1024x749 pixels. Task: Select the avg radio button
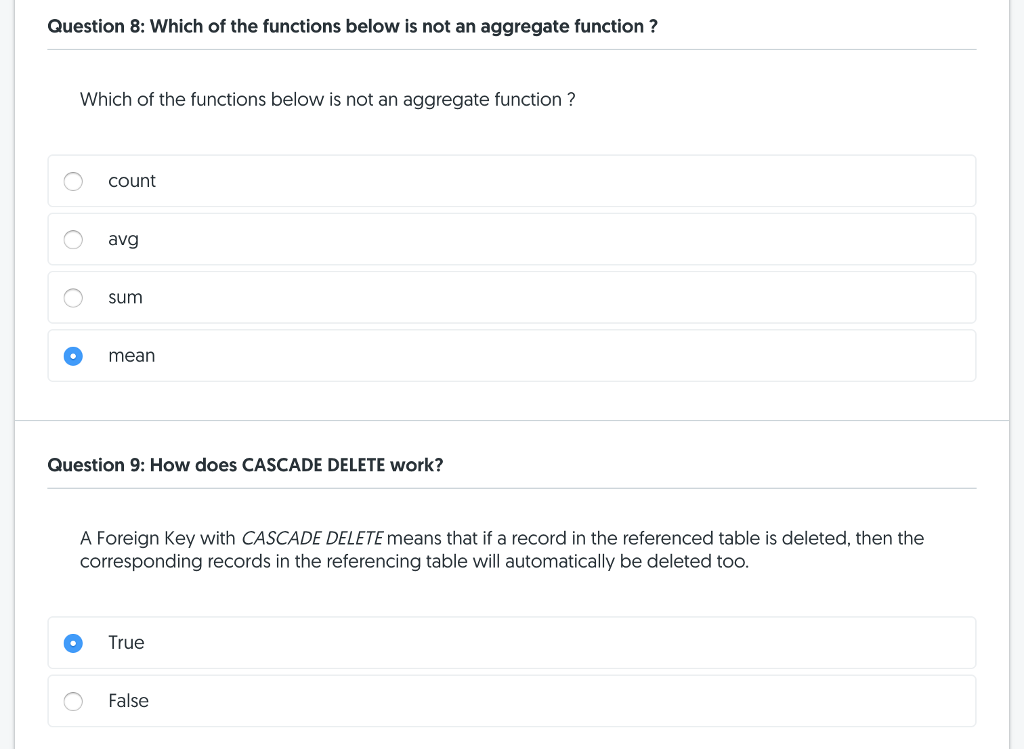pos(73,239)
